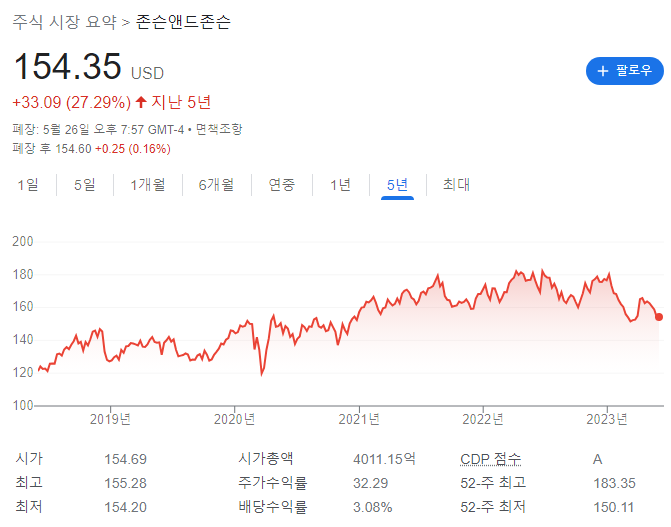Click the 200 y-axis label

[23, 241]
